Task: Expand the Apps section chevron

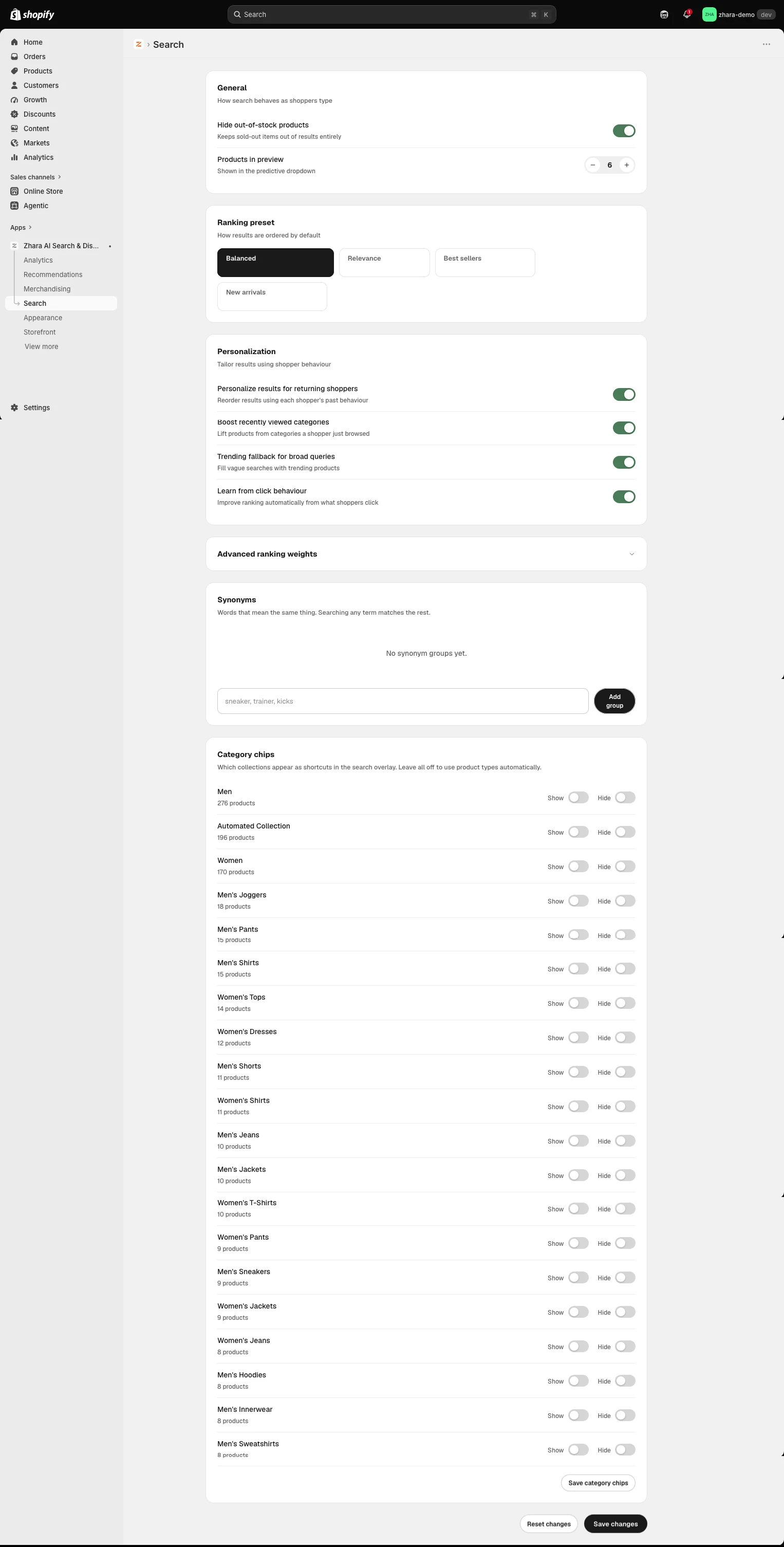Action: [30, 228]
